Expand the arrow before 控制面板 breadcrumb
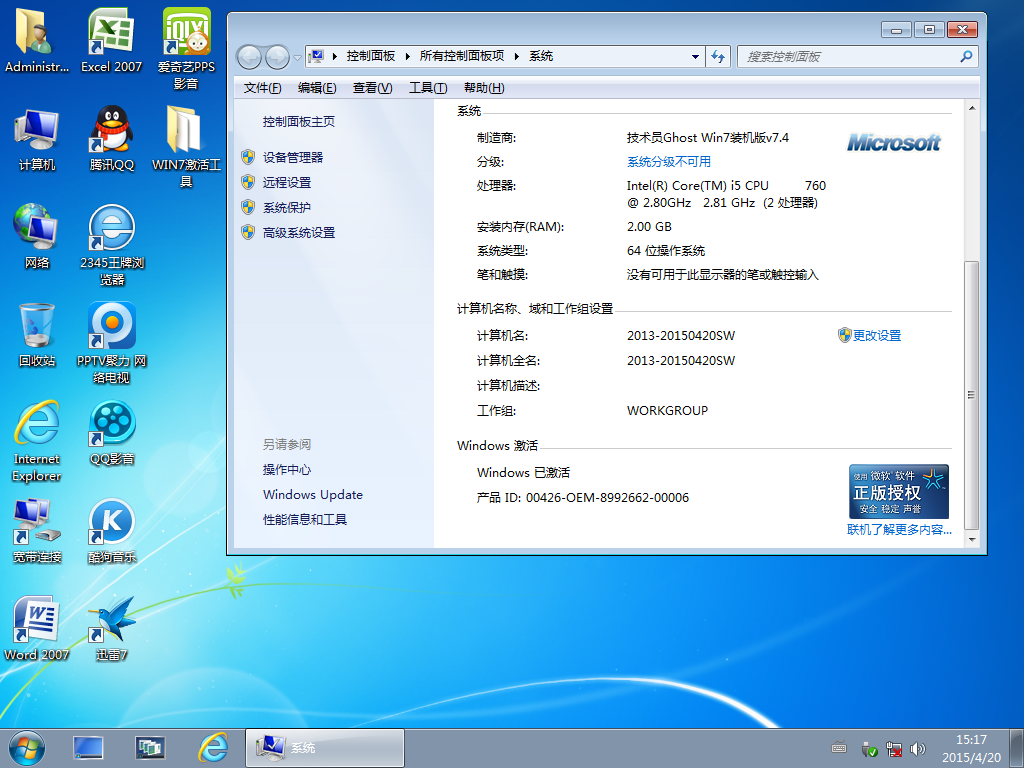Viewport: 1024px width, 768px height. 334,56
